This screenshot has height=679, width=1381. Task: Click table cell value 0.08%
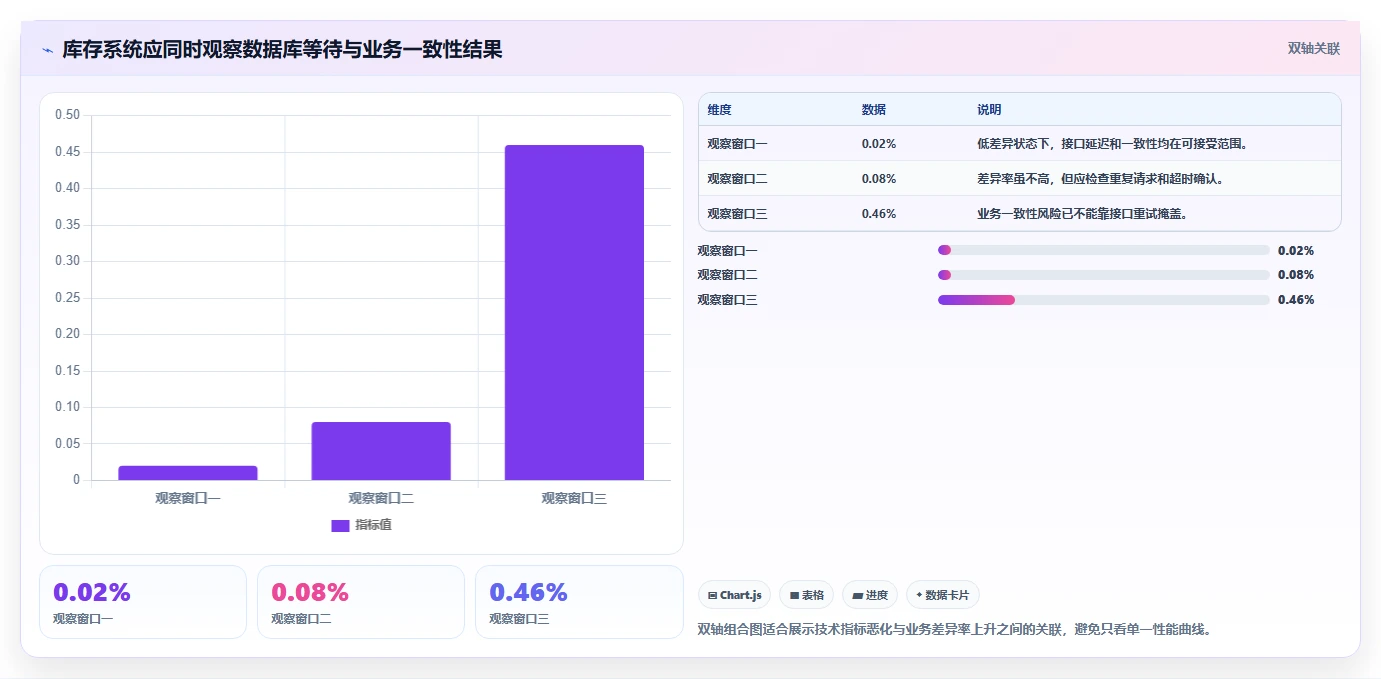(x=878, y=178)
